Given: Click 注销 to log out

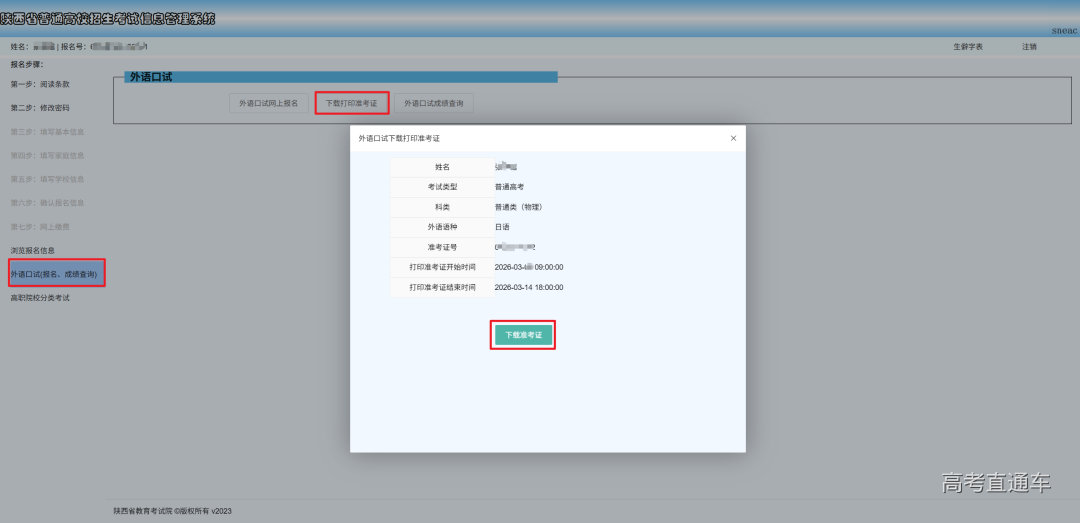Looking at the screenshot, I should click(1029, 47).
